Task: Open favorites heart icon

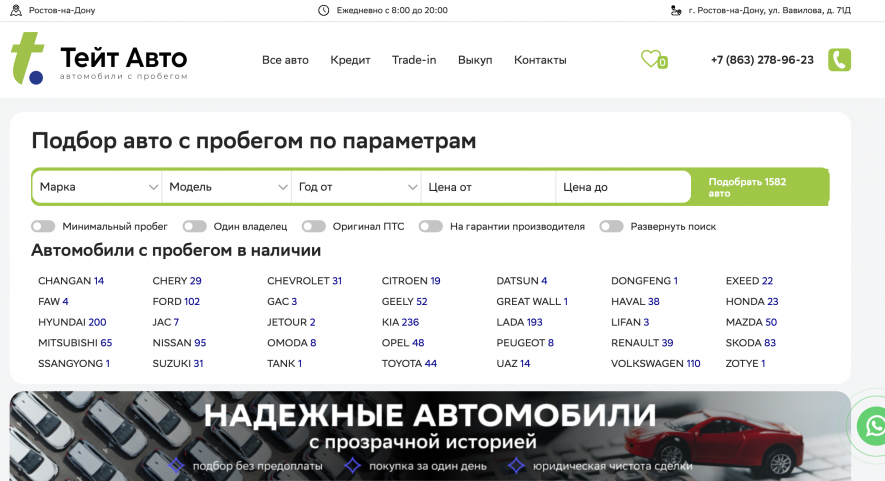Action: pos(654,59)
